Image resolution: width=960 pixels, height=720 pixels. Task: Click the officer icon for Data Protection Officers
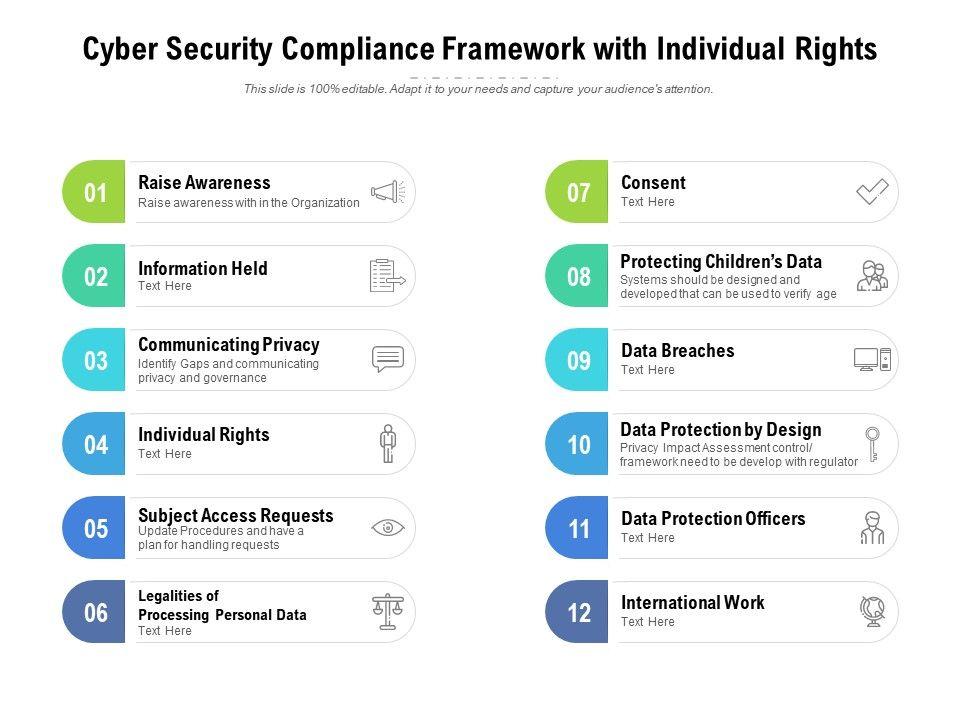(872, 527)
